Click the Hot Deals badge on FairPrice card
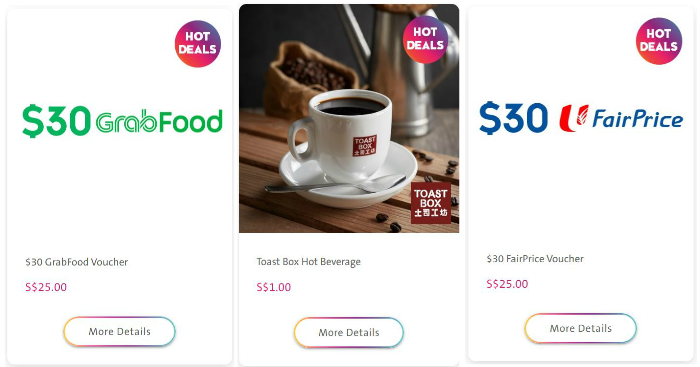700x367 pixels. (x=658, y=41)
